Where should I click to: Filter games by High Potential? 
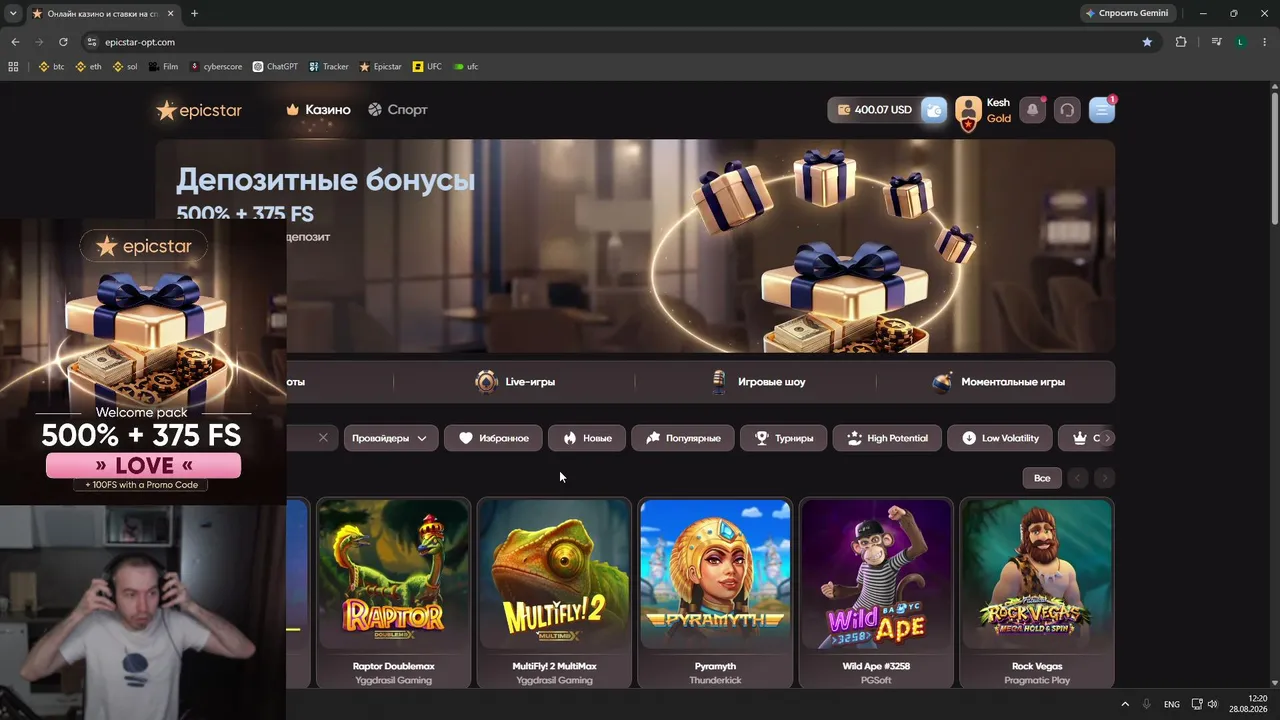pyautogui.click(x=887, y=438)
